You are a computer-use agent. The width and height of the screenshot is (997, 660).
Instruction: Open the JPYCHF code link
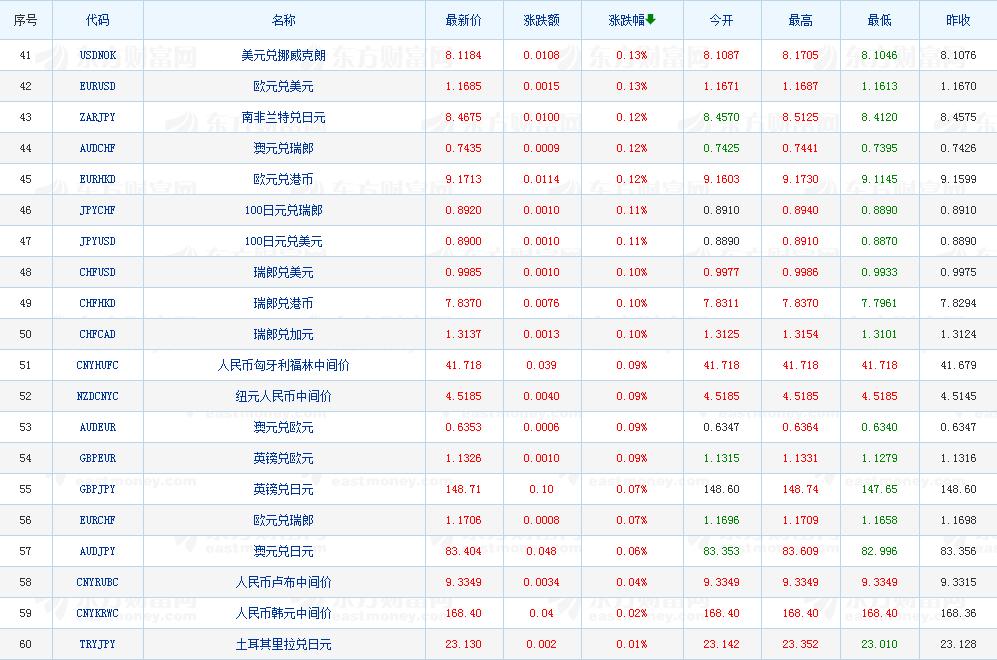tap(98, 210)
